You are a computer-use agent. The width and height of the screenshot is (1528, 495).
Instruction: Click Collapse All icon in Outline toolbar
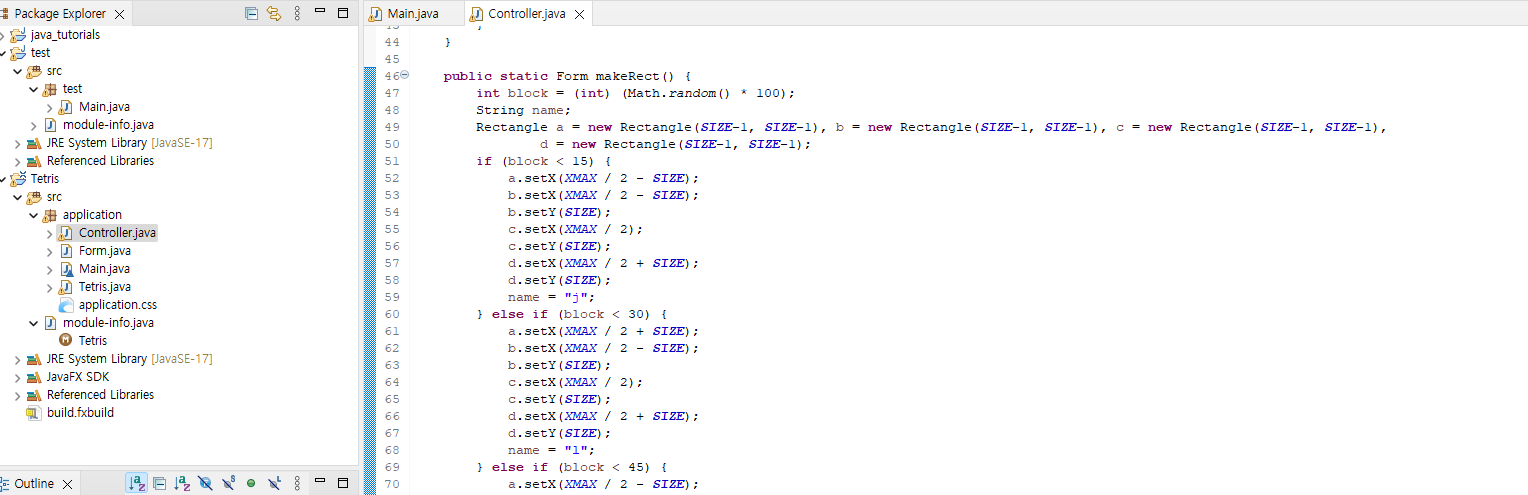tap(159, 483)
